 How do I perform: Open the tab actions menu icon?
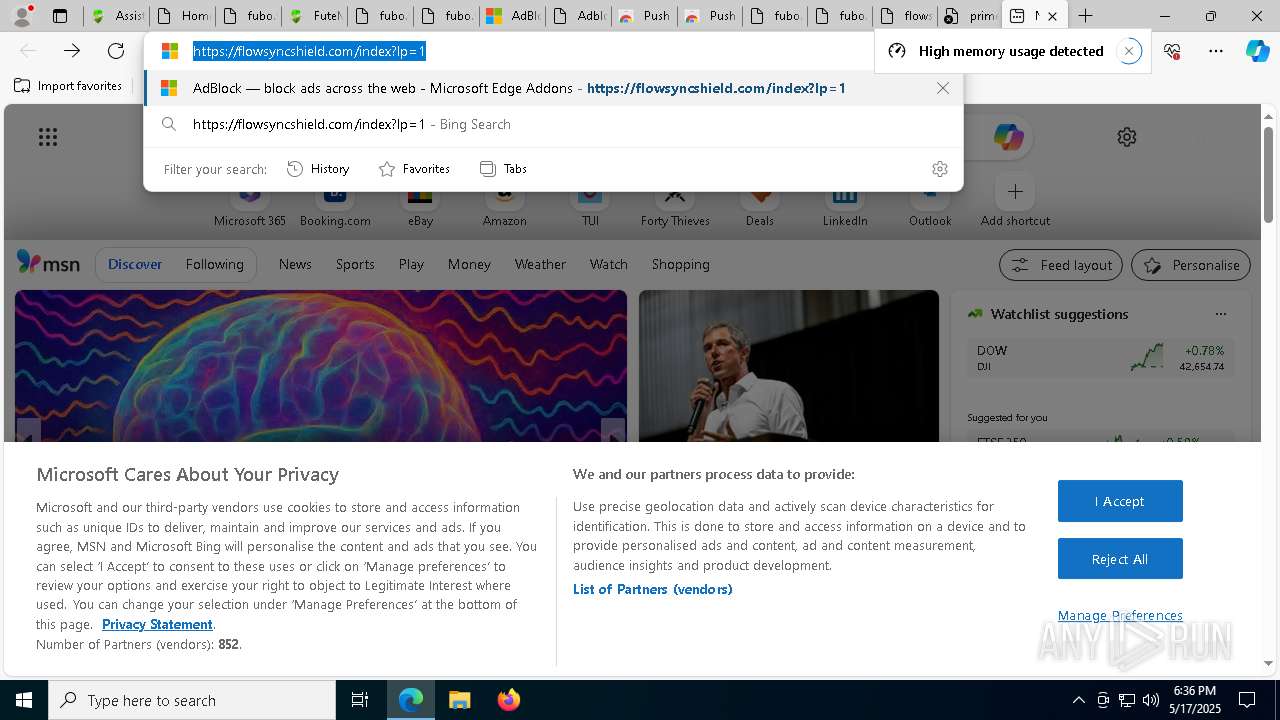(60, 16)
